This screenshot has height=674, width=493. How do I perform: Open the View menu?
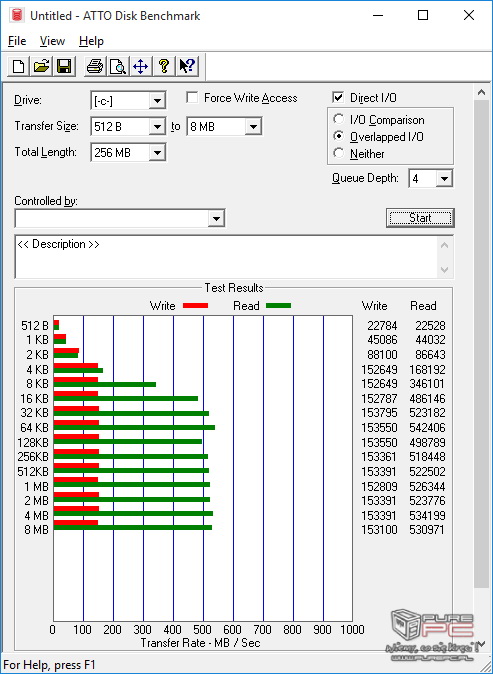tap(52, 41)
